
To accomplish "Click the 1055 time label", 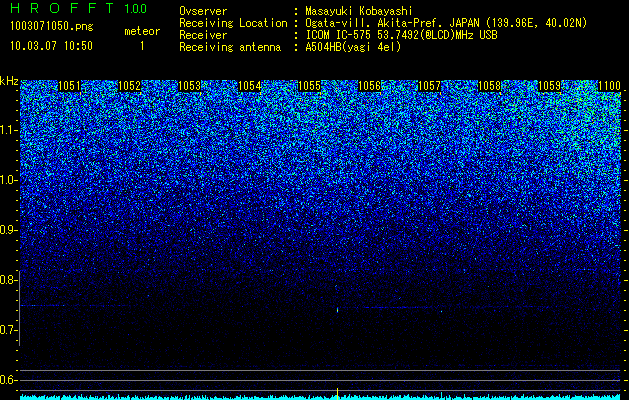I will (310, 86).
